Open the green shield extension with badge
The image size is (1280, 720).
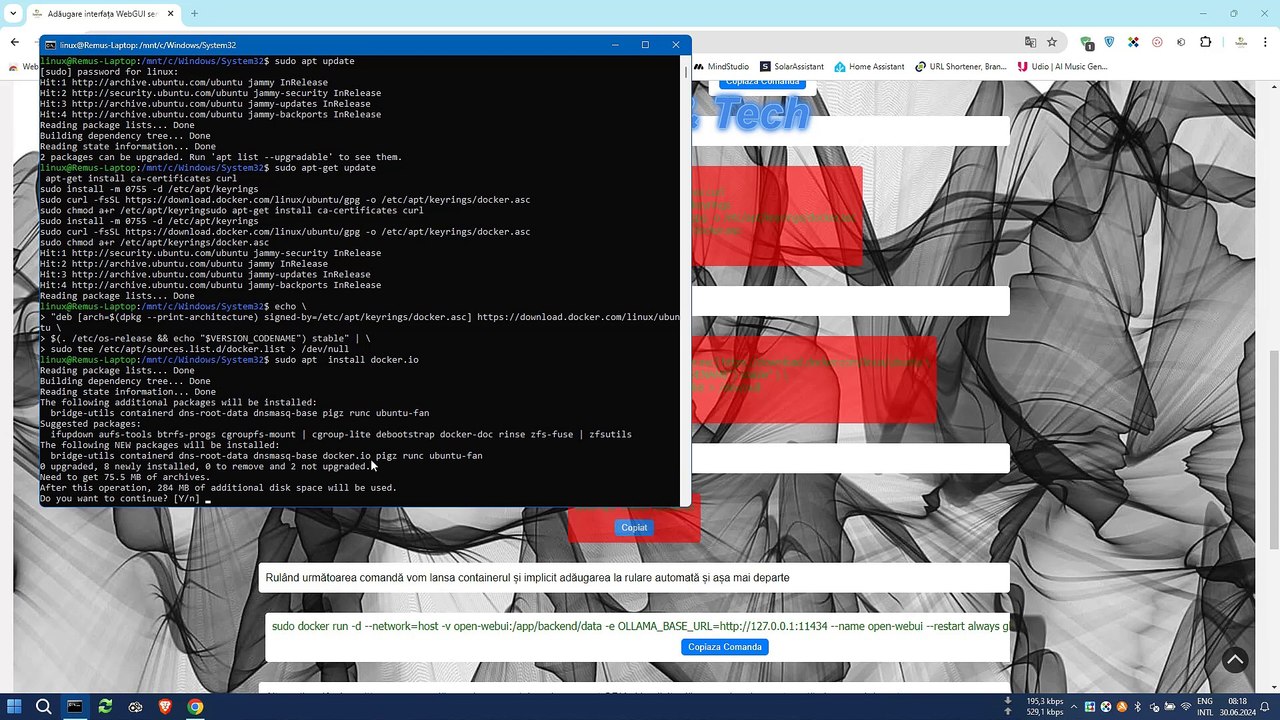tap(1086, 42)
